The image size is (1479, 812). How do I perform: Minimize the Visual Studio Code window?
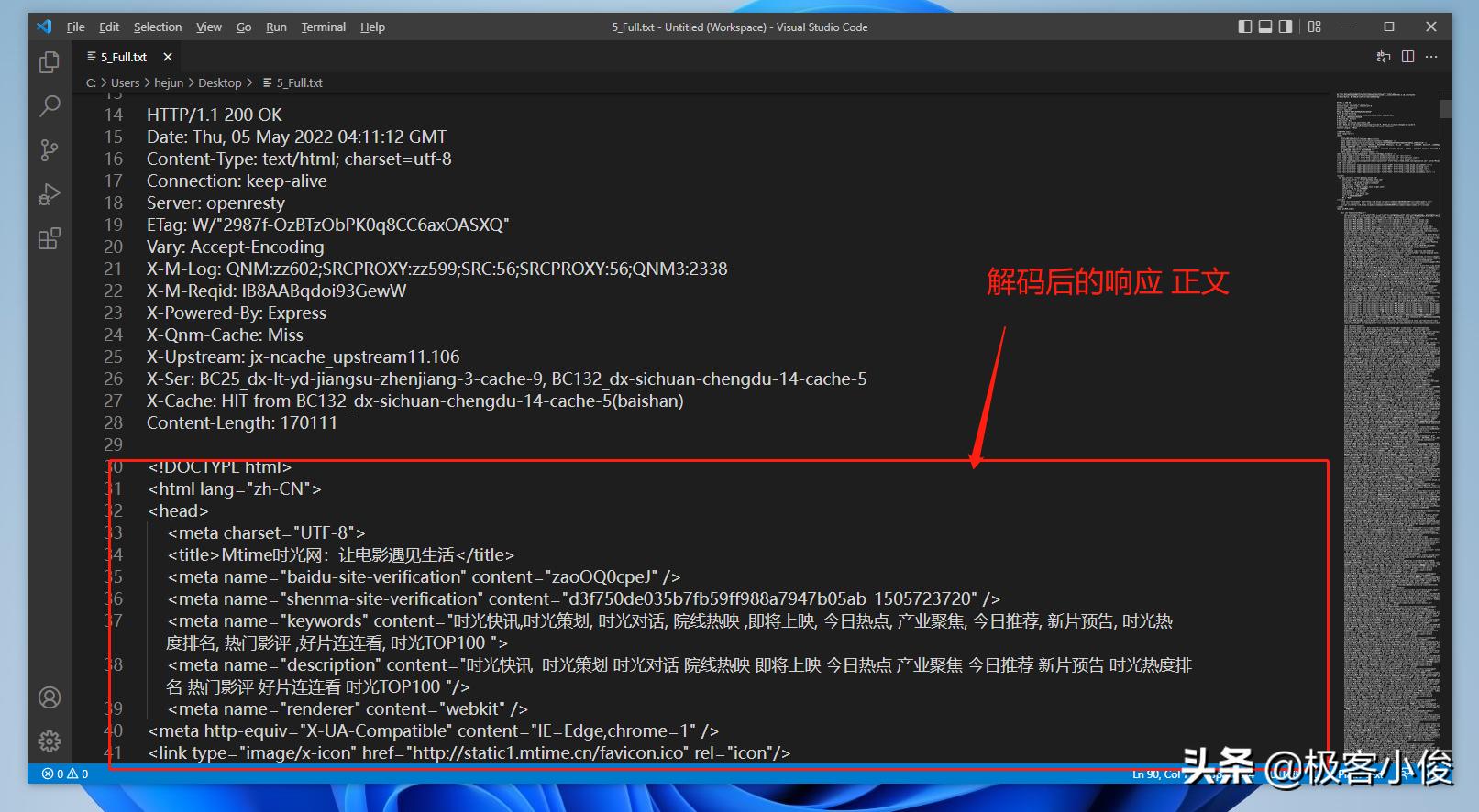(1347, 27)
